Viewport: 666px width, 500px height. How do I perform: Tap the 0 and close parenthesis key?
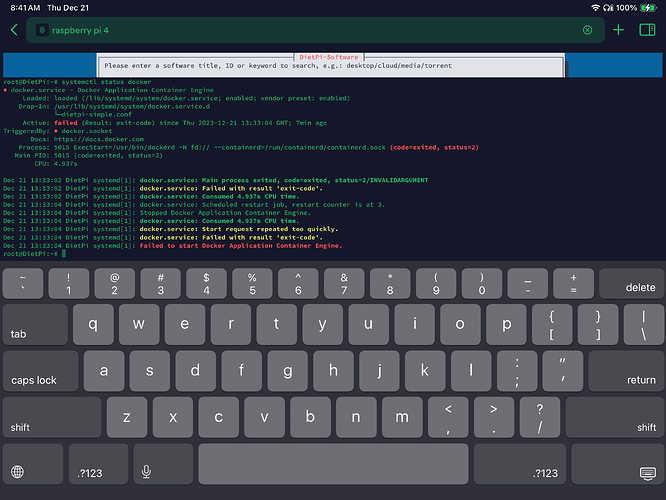[x=482, y=284]
